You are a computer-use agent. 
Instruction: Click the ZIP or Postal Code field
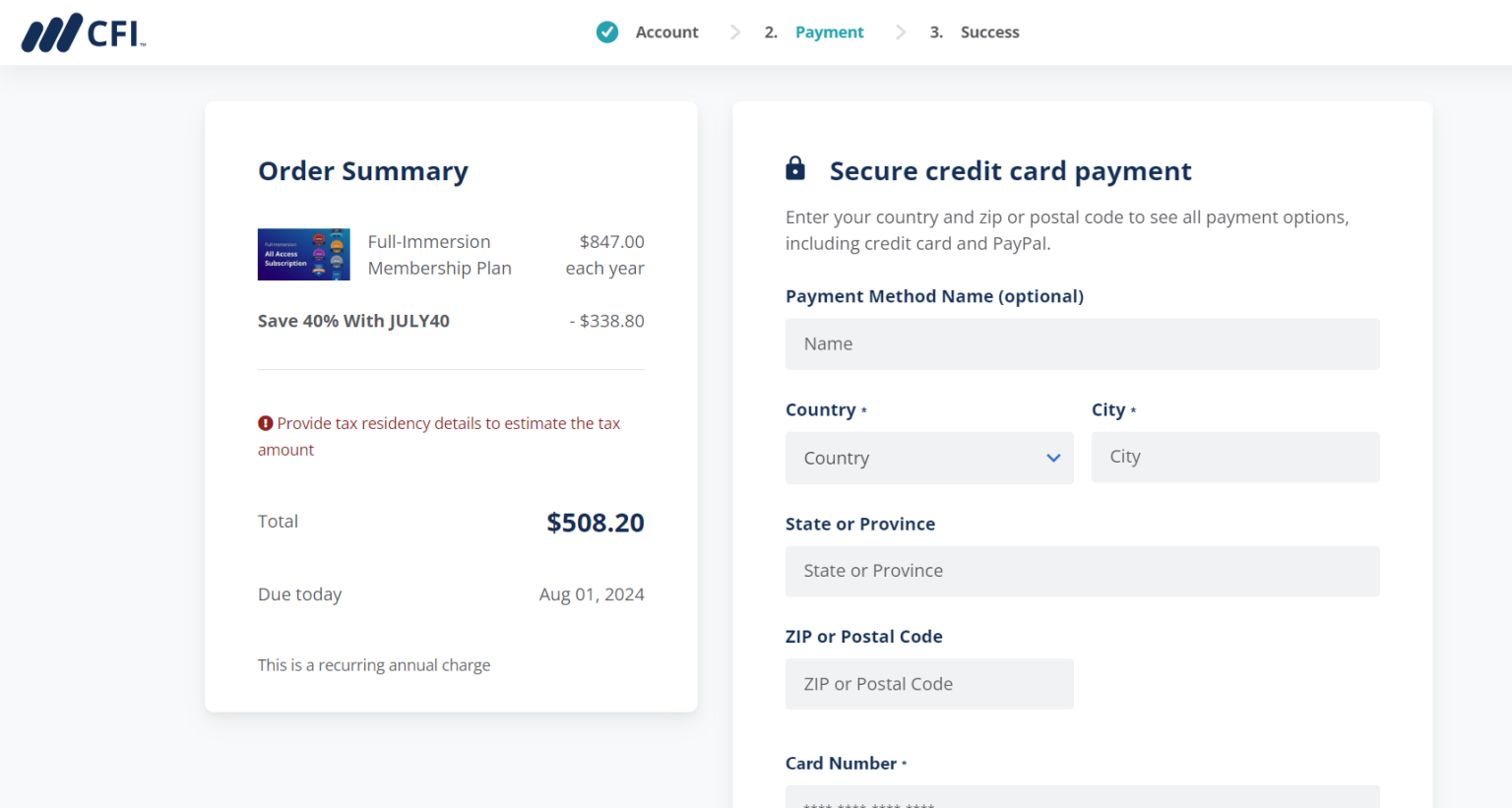pos(928,683)
